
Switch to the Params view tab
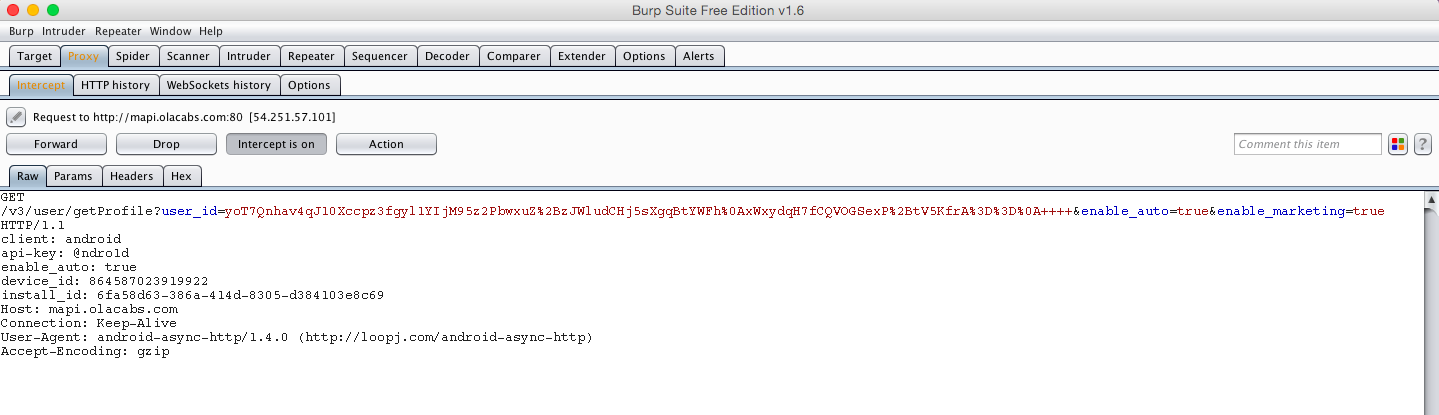click(x=74, y=176)
